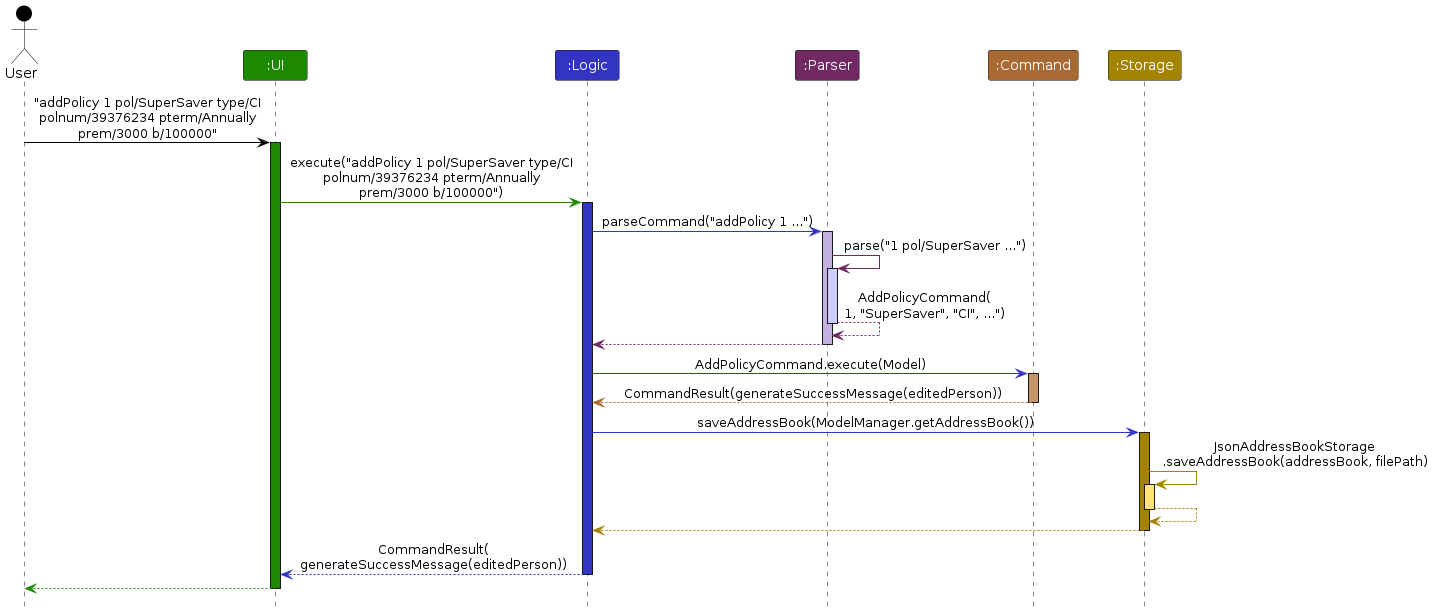The width and height of the screenshot is (1433, 612).
Task: Click the AddPolicyCommand.execute(Model) arrow
Action: coord(810,372)
